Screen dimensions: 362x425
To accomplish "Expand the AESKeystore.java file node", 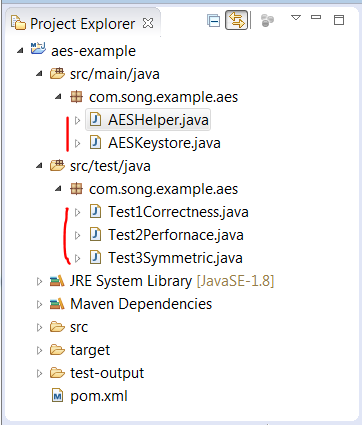I will (77, 143).
